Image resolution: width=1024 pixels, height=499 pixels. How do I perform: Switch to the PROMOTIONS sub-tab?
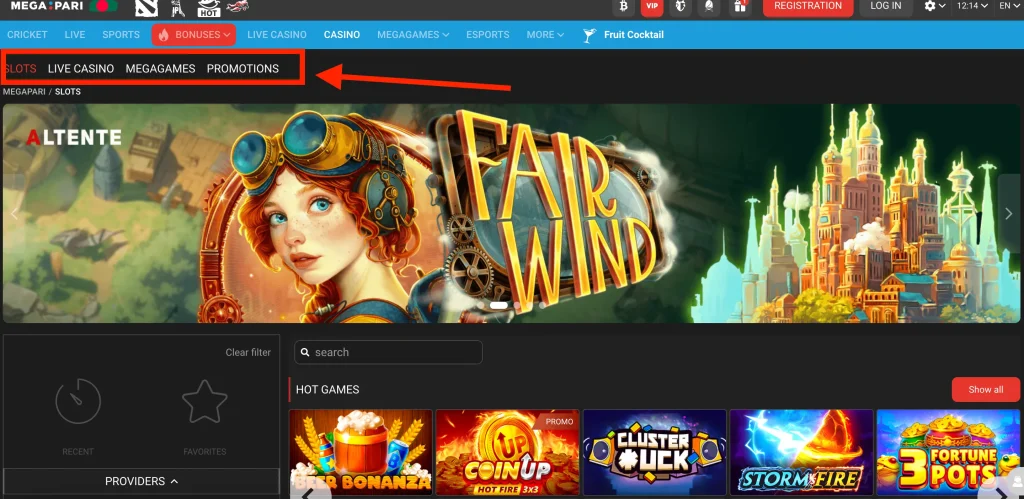pyautogui.click(x=243, y=69)
